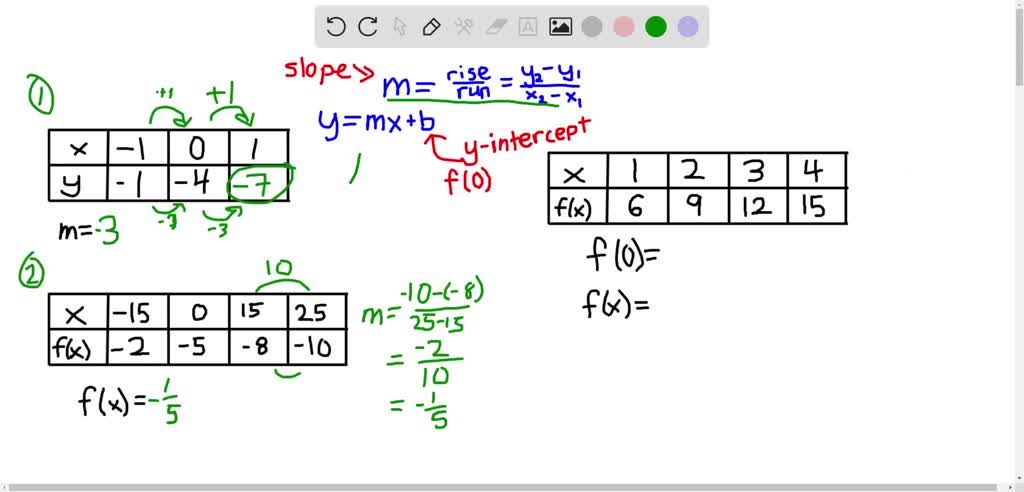Click the black "f(x)=" prompt under f(0)
The image size is (1024, 492).
[x=616, y=304]
